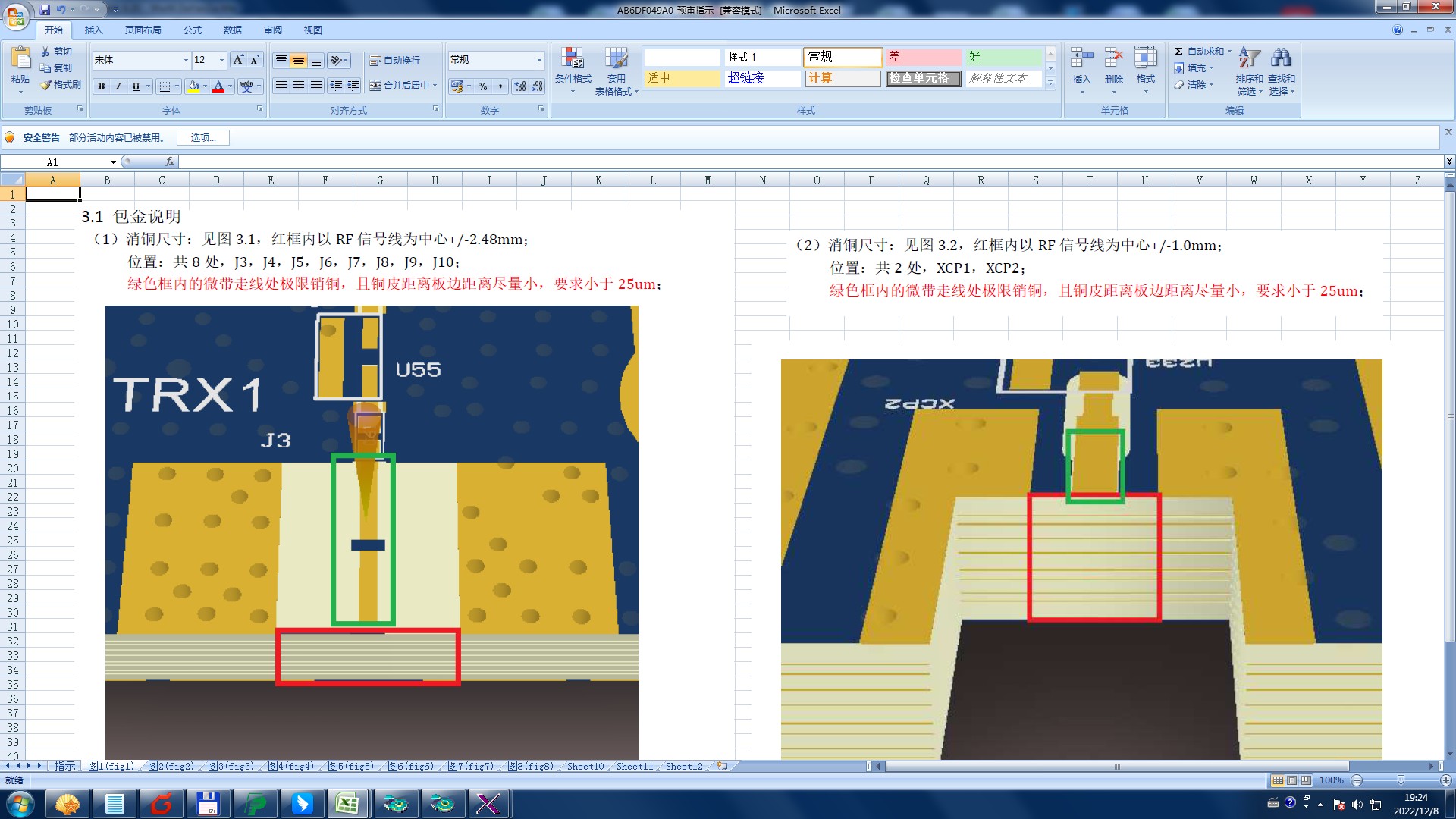Viewport: 1456px width, 819px height.
Task: Open Excel from the Windows taskbar
Action: (x=347, y=804)
